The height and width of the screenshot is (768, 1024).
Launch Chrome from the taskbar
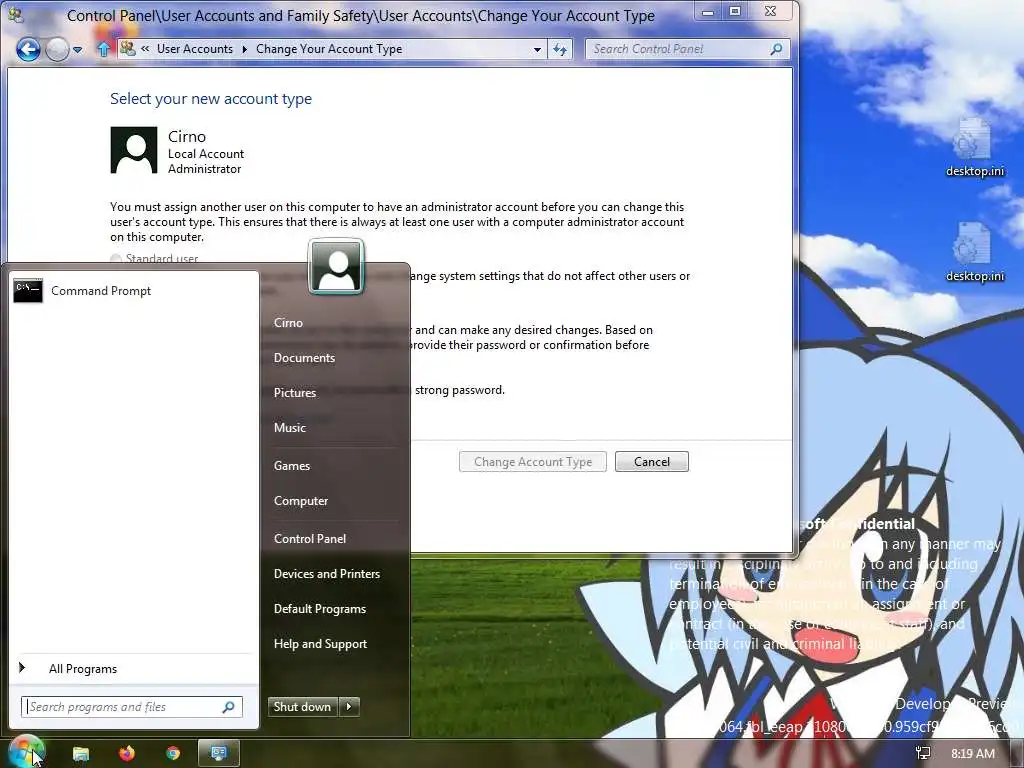point(173,754)
